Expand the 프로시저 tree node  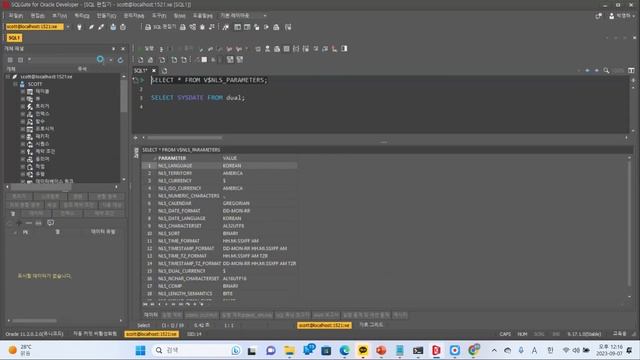23,129
